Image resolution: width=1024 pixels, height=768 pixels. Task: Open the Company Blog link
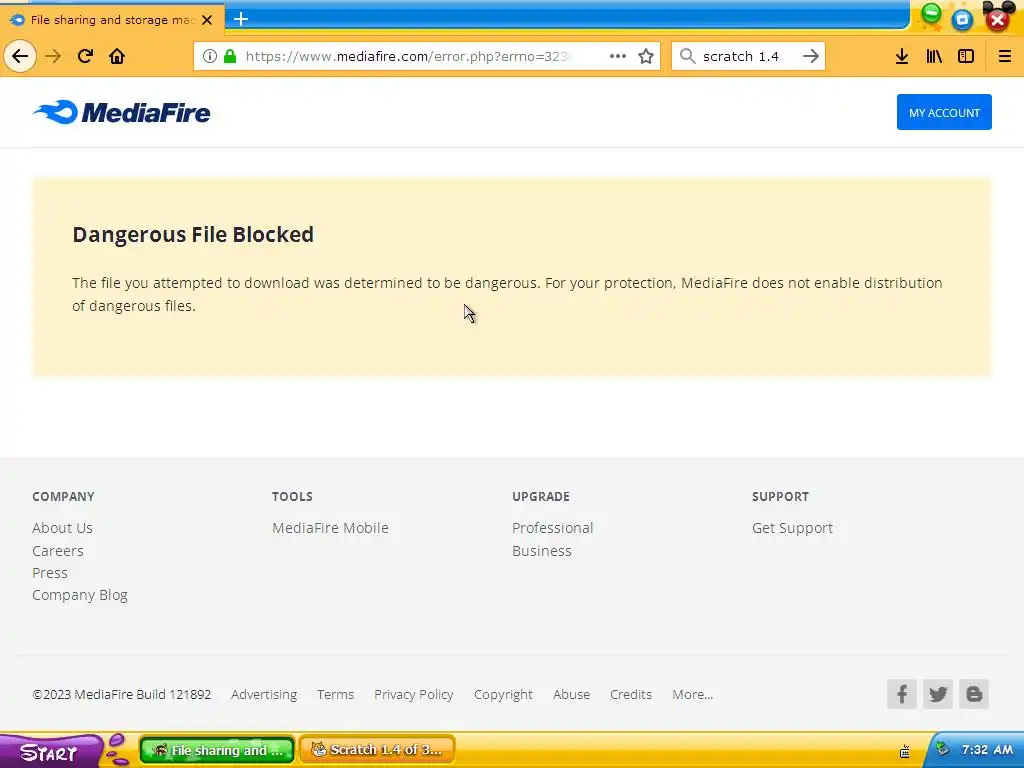(80, 595)
